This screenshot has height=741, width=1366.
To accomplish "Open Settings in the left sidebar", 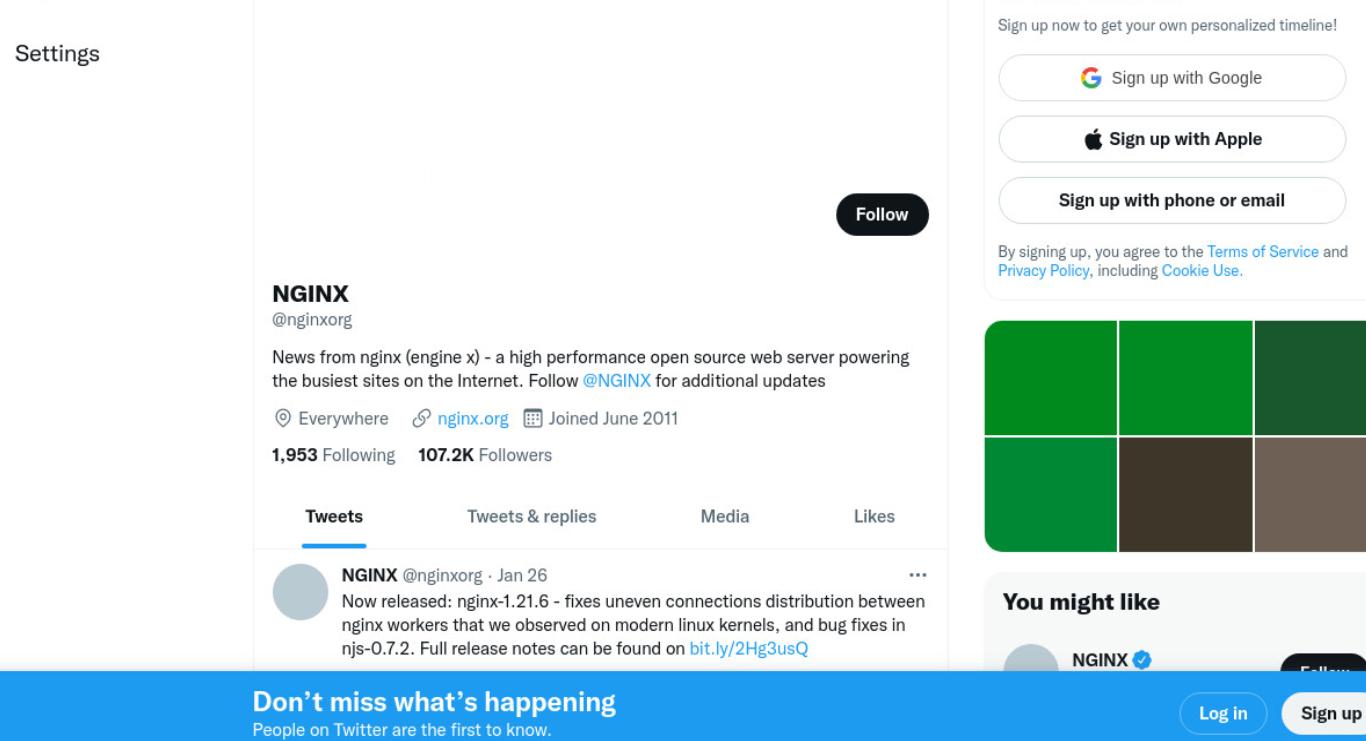I will click(57, 54).
